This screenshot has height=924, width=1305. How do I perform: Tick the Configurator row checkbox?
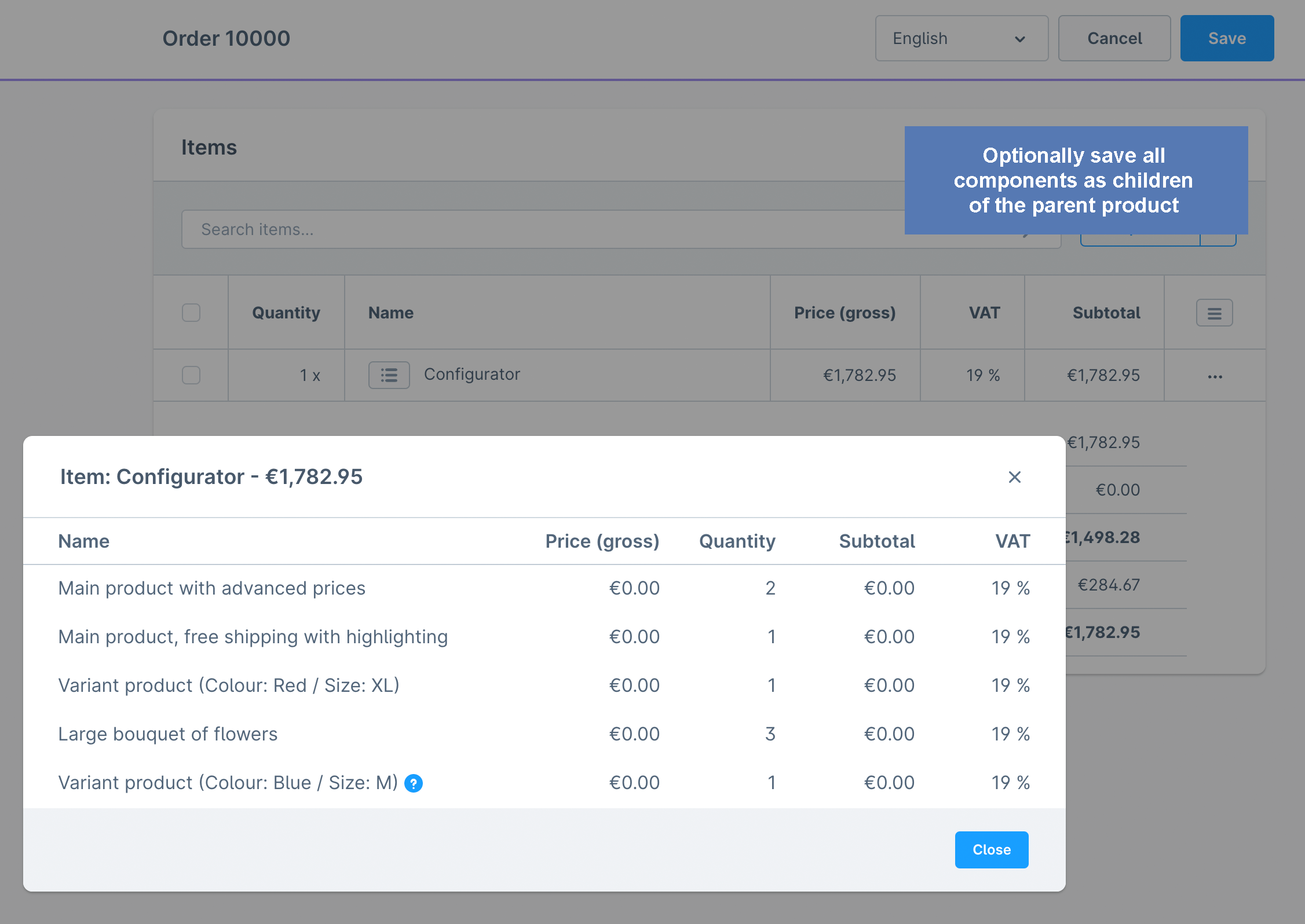pyautogui.click(x=191, y=375)
